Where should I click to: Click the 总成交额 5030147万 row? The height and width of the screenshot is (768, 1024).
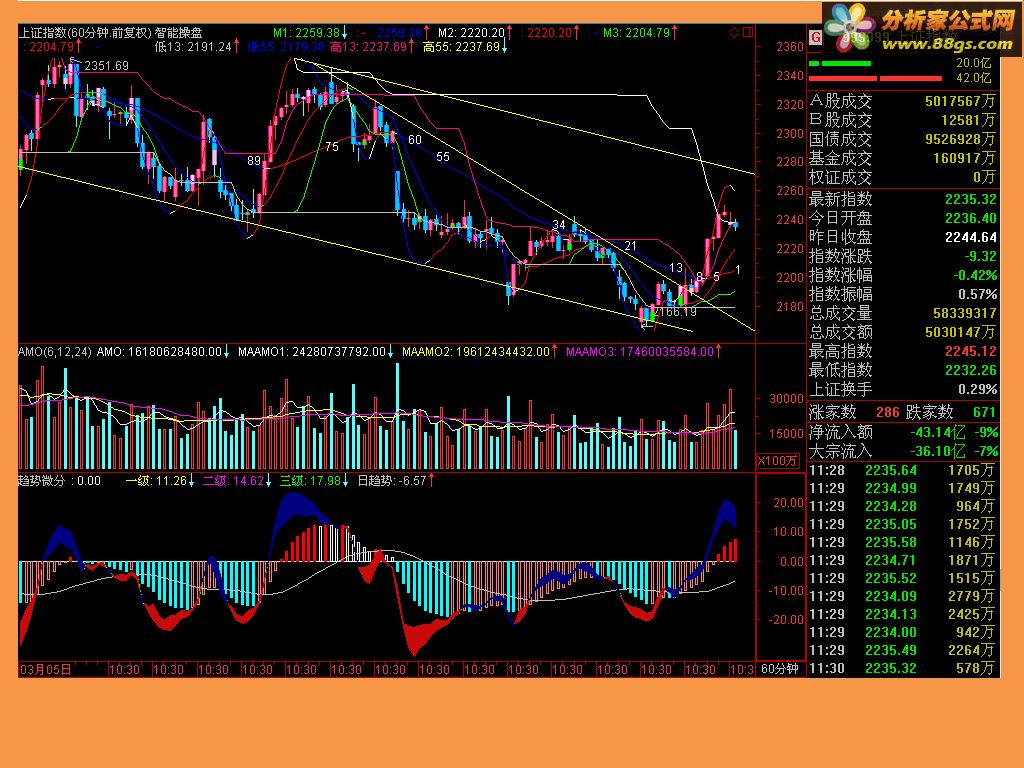(x=903, y=332)
